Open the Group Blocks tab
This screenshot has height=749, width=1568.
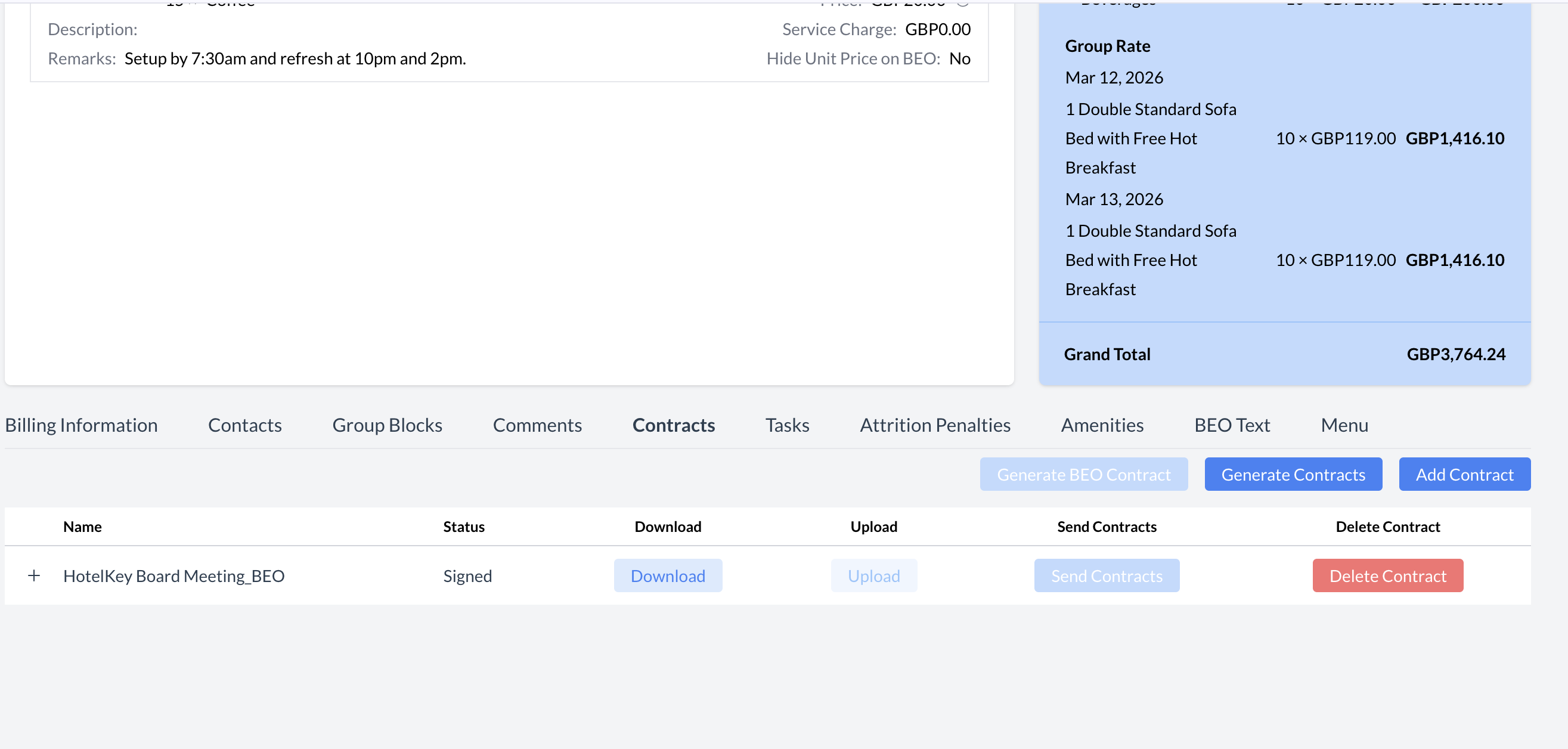[387, 425]
